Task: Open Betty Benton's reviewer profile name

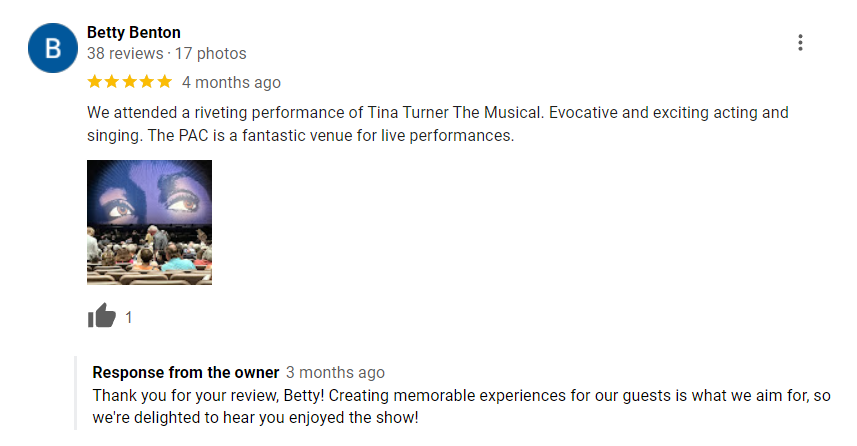Action: click(x=134, y=32)
